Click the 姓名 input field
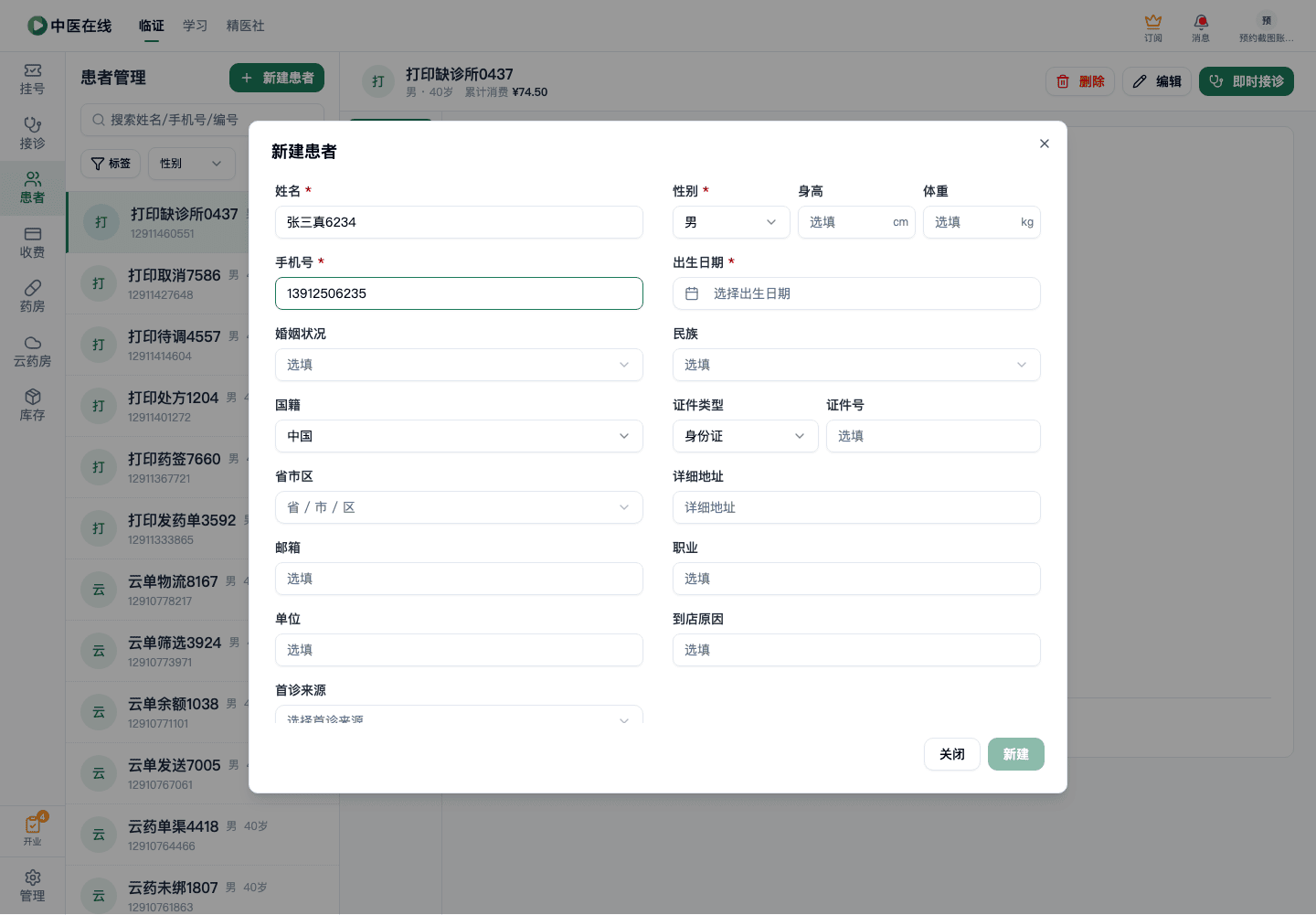Viewport: 1316px width, 915px height. 459,222
